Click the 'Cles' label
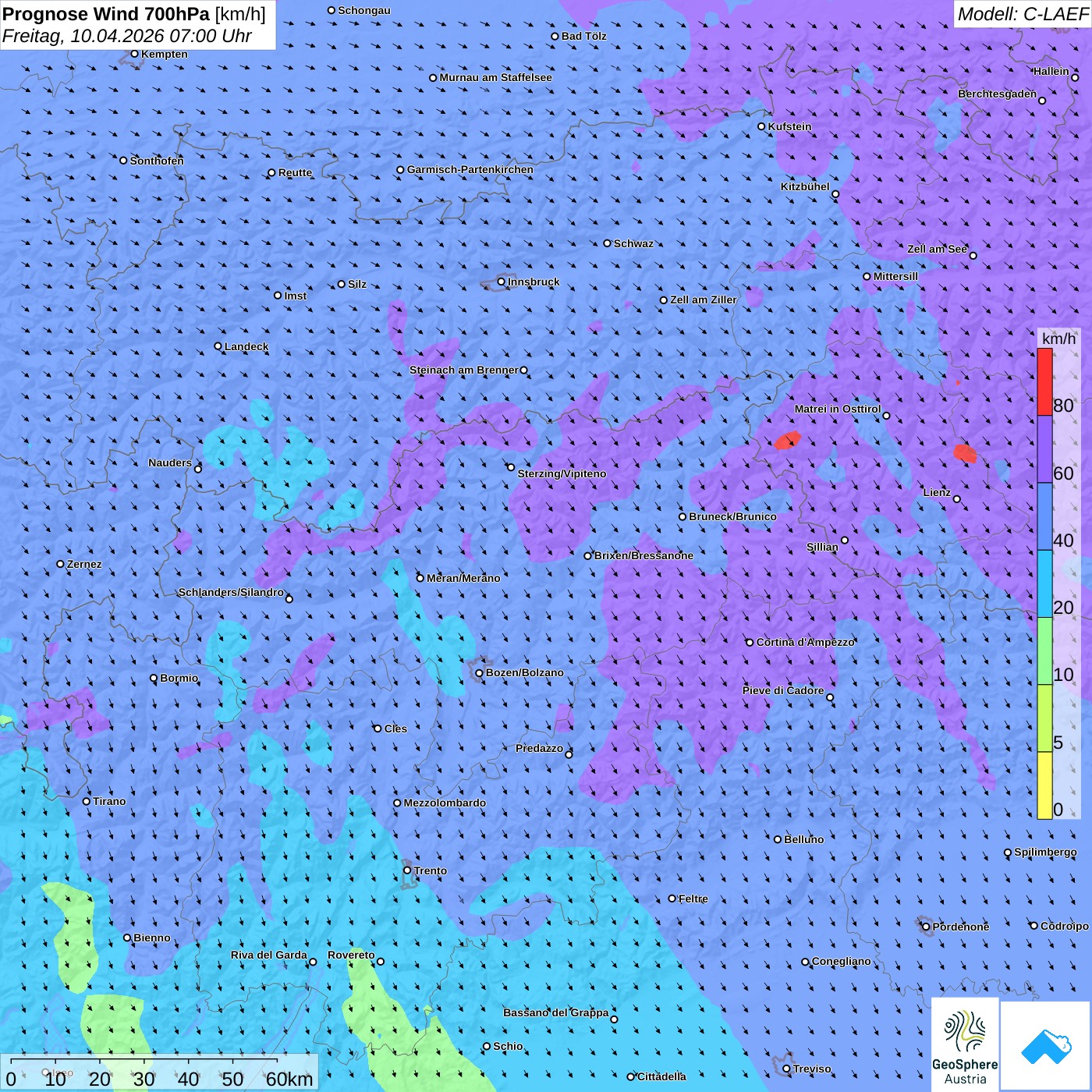 [395, 729]
